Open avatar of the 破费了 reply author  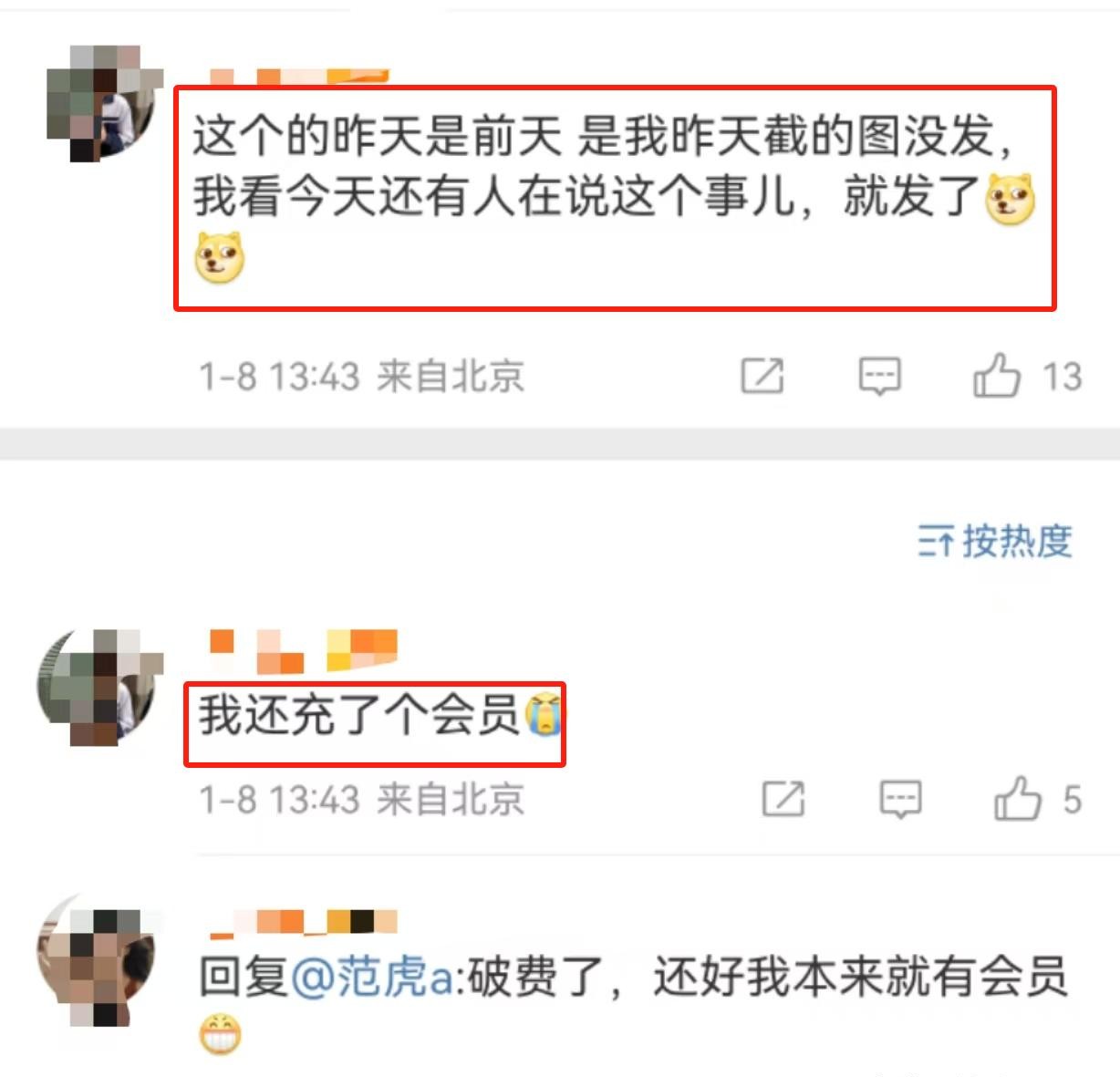(x=97, y=967)
